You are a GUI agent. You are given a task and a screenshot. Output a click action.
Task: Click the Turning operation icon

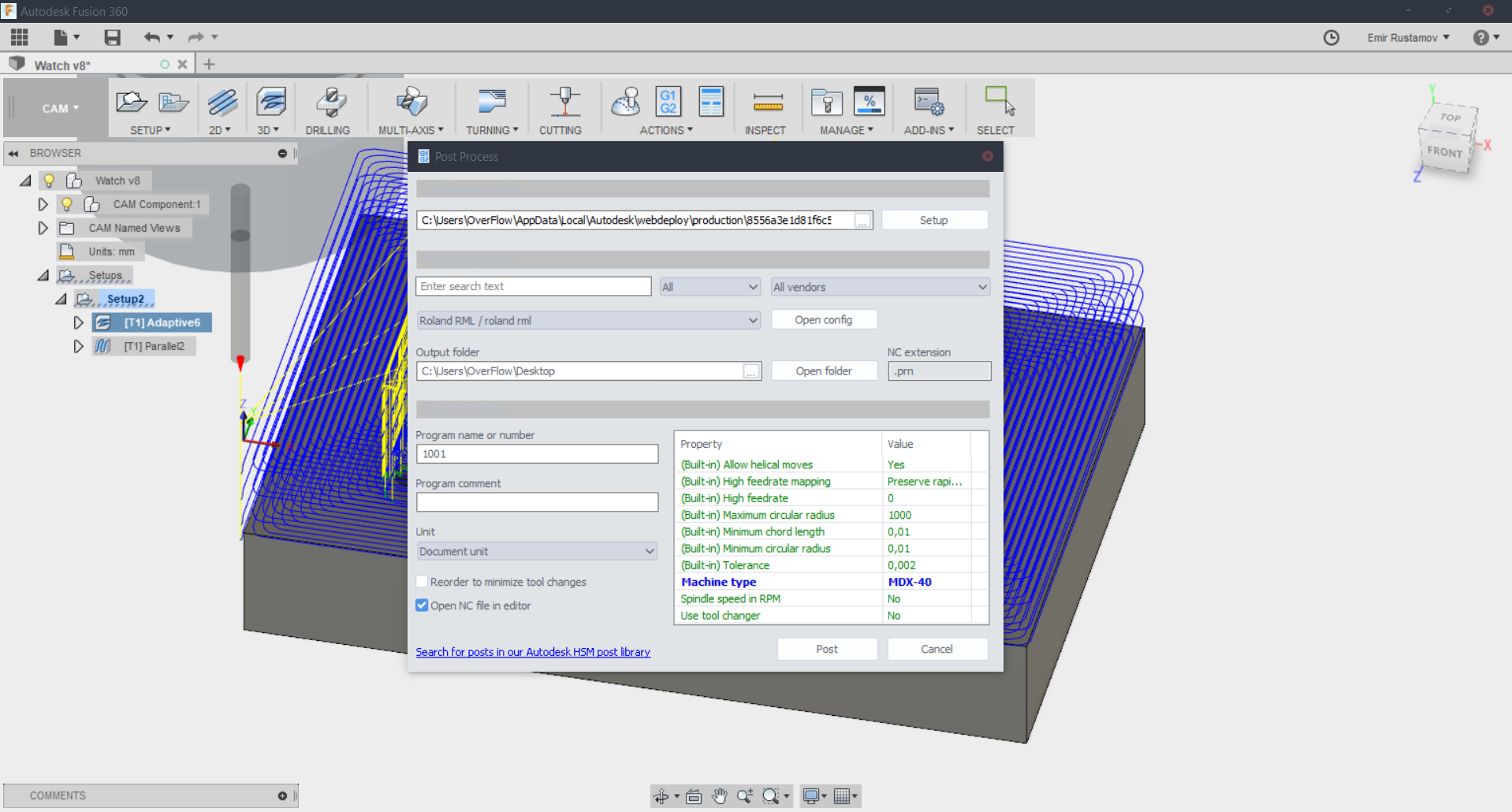[x=492, y=102]
